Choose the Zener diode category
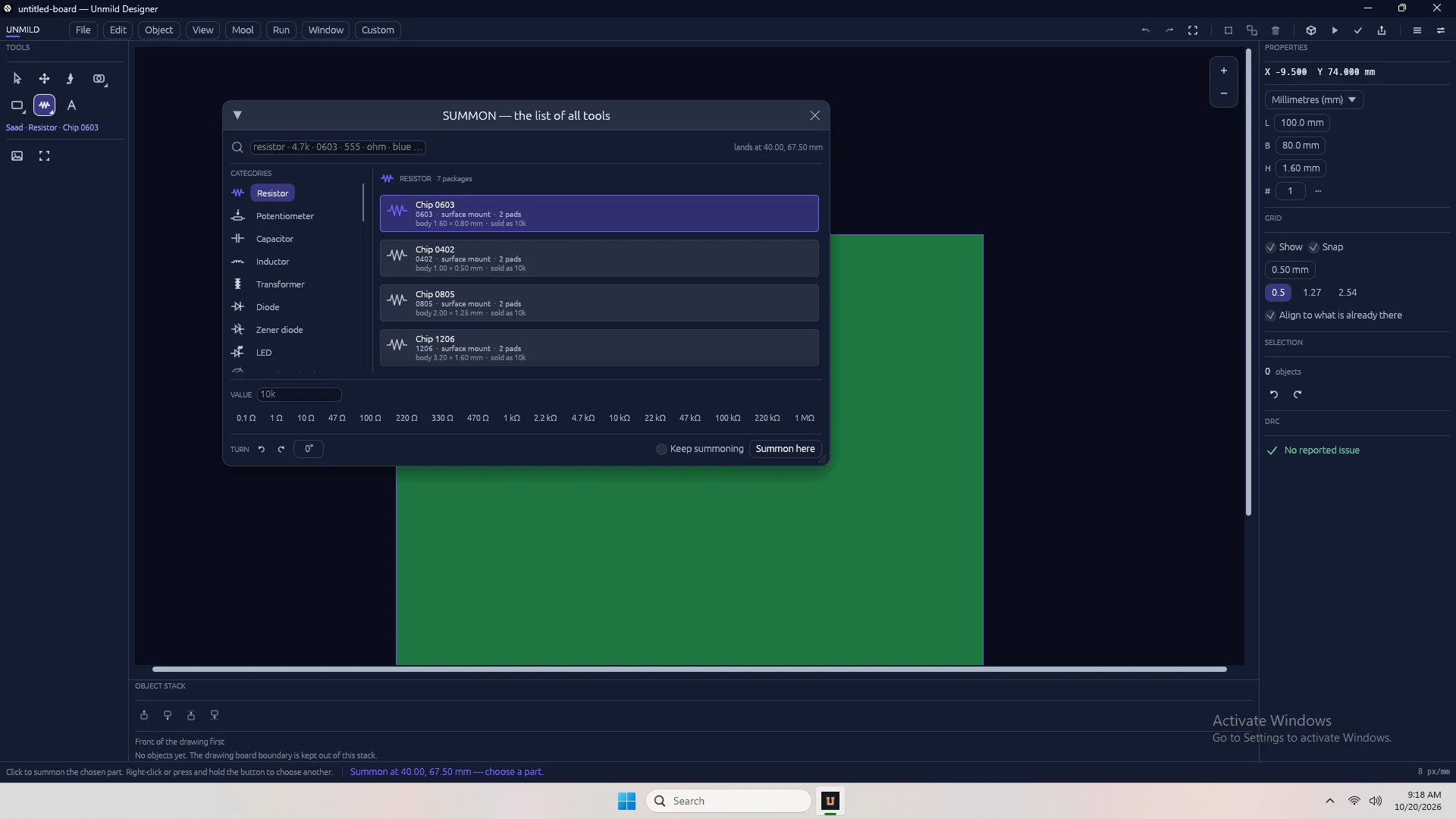The height and width of the screenshot is (819, 1456). tap(279, 330)
